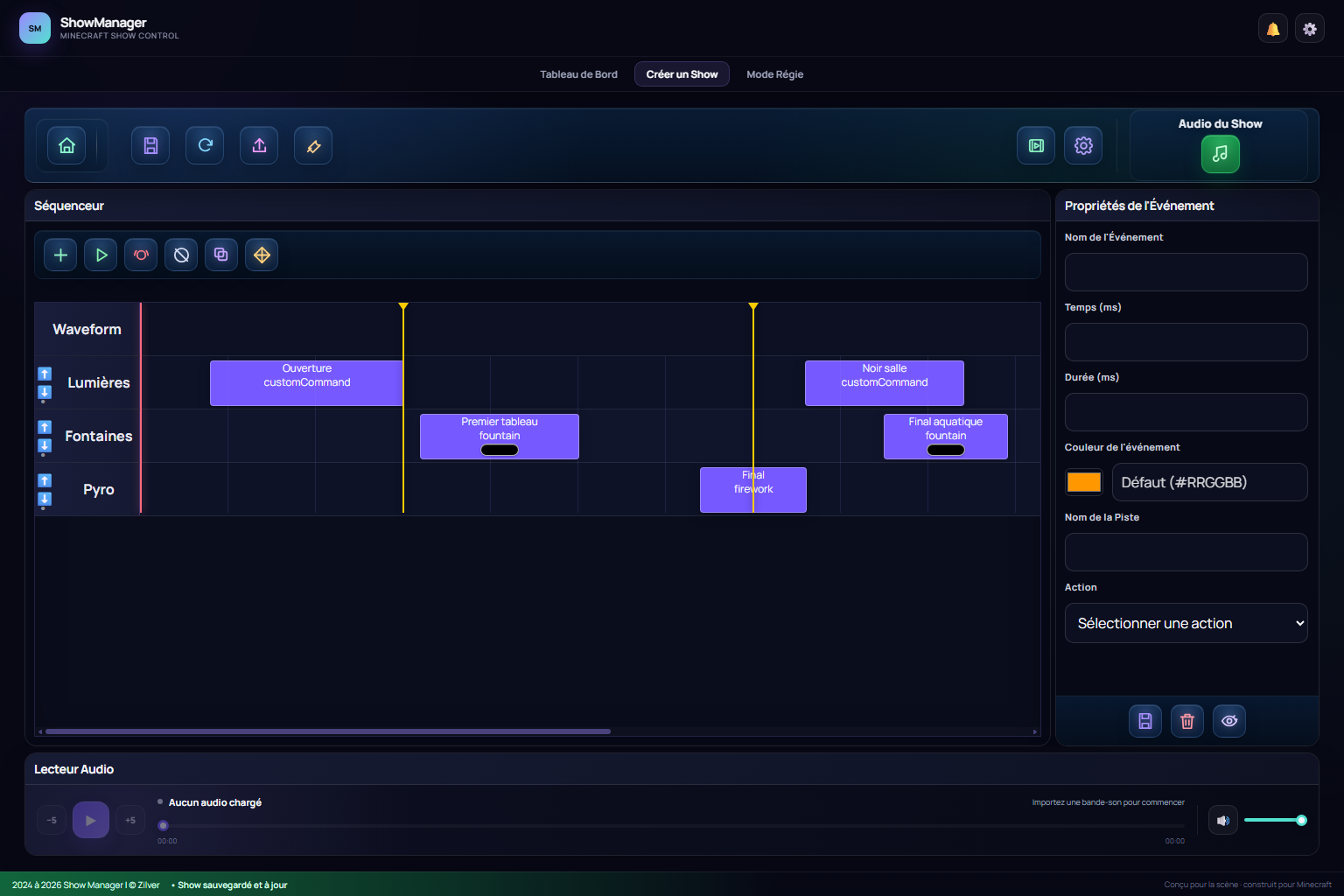This screenshot has height=896, width=1344.
Task: Delete the event with the trash icon
Action: [1187, 721]
